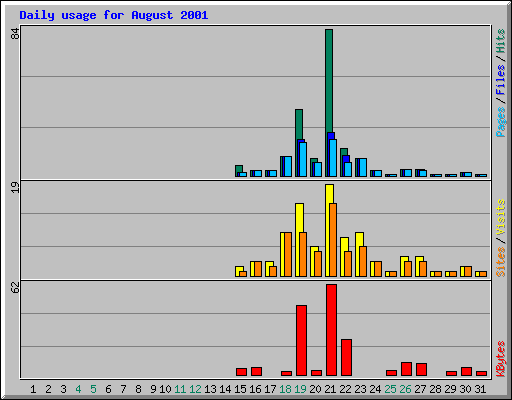
Task: Click the "Hits" legend label
Action: (500, 41)
